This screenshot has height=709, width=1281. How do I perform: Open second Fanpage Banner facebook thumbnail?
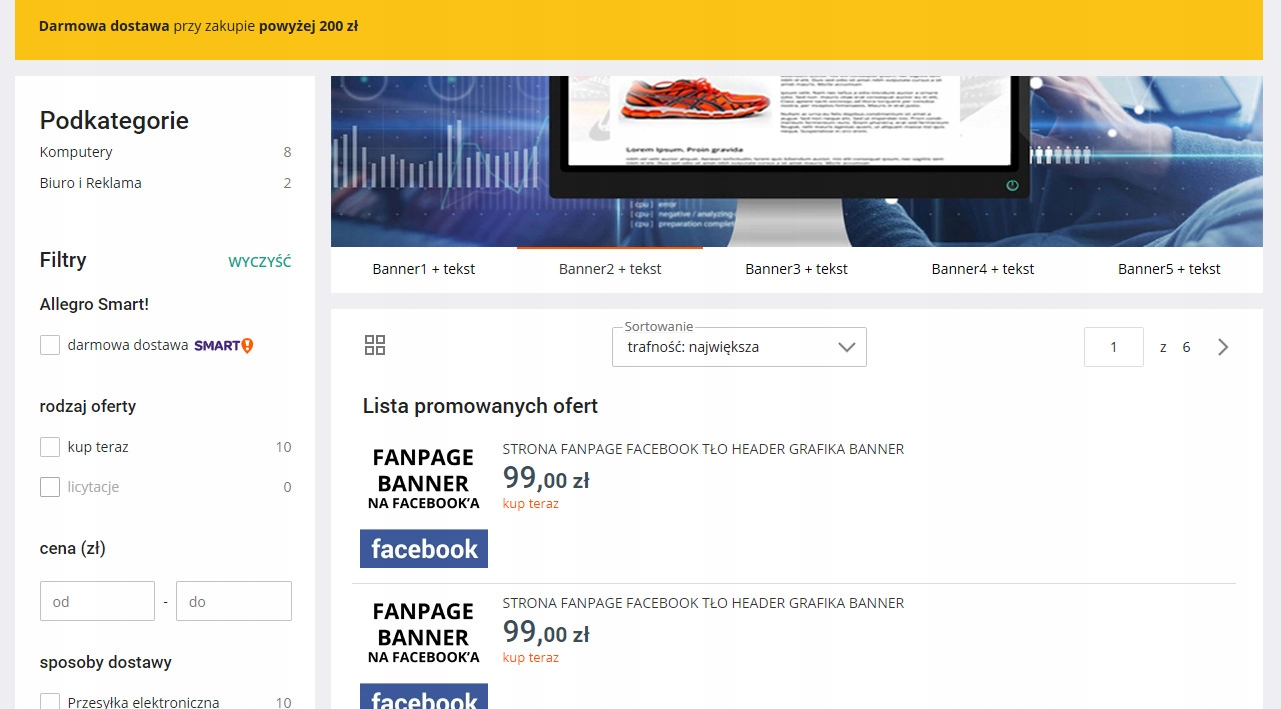coord(424,651)
